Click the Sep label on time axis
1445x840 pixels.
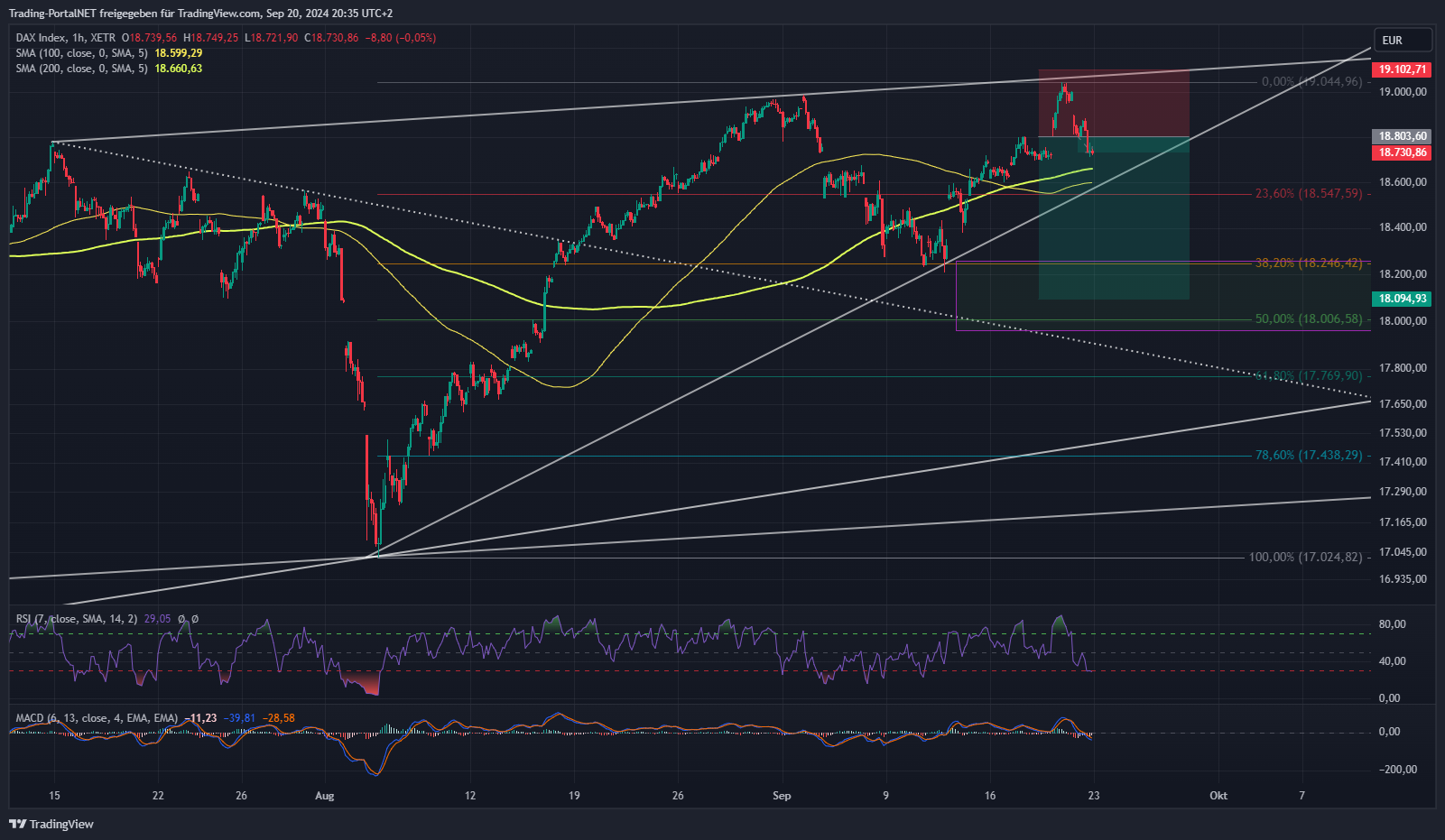pos(782,796)
